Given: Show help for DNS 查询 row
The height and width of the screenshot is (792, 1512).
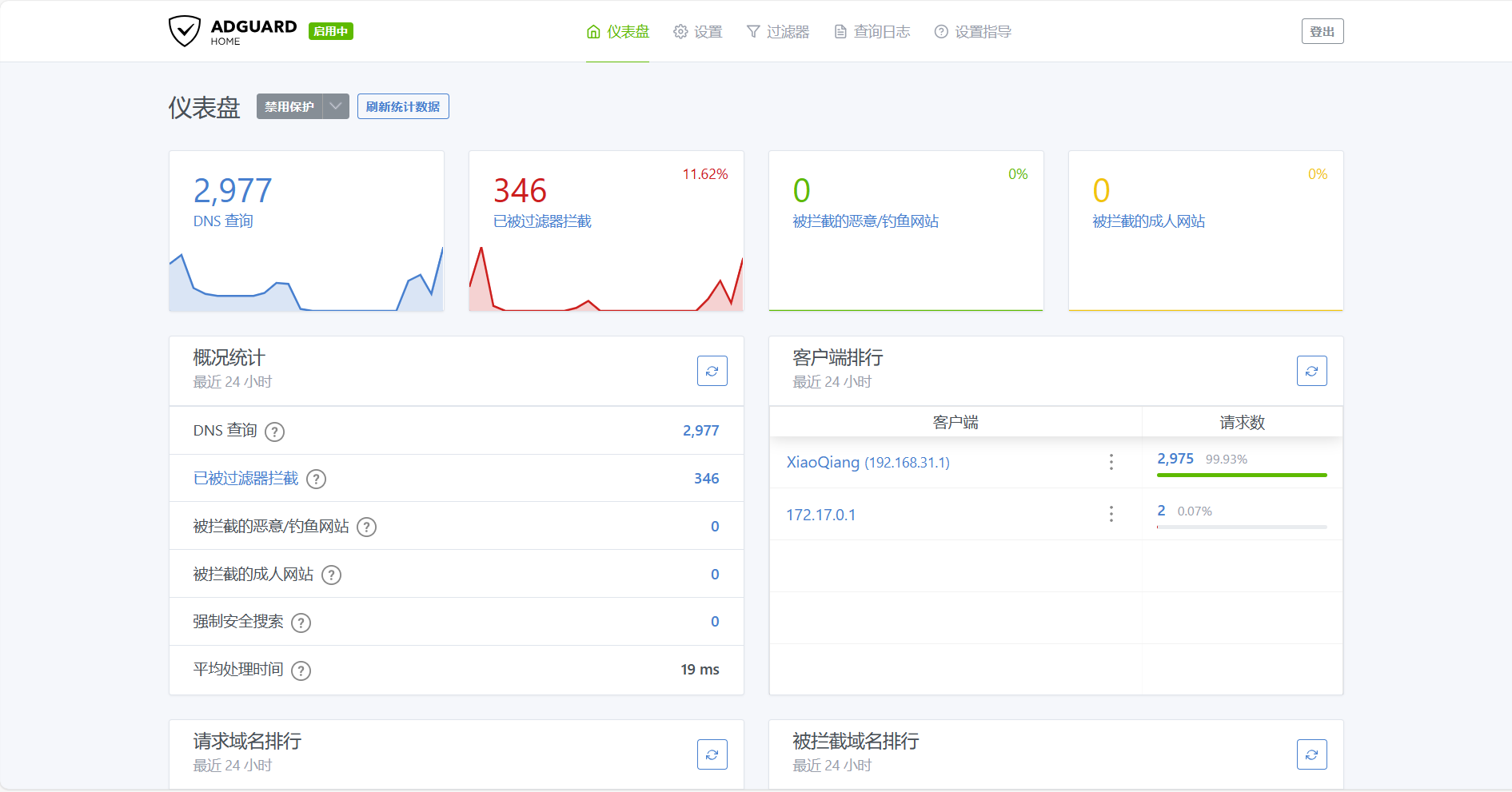Looking at the screenshot, I should 275,432.
